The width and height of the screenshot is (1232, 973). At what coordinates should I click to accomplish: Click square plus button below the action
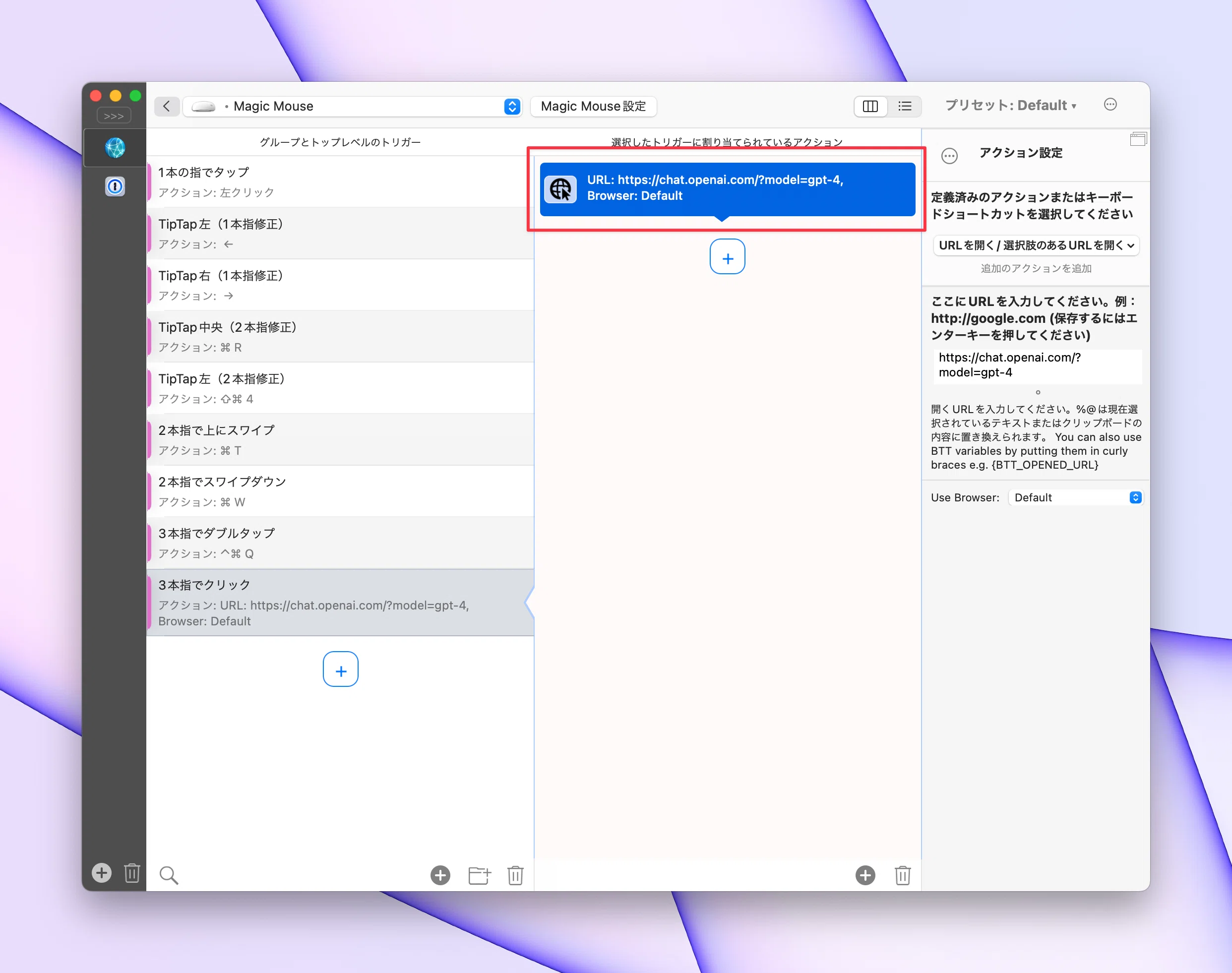pos(728,257)
